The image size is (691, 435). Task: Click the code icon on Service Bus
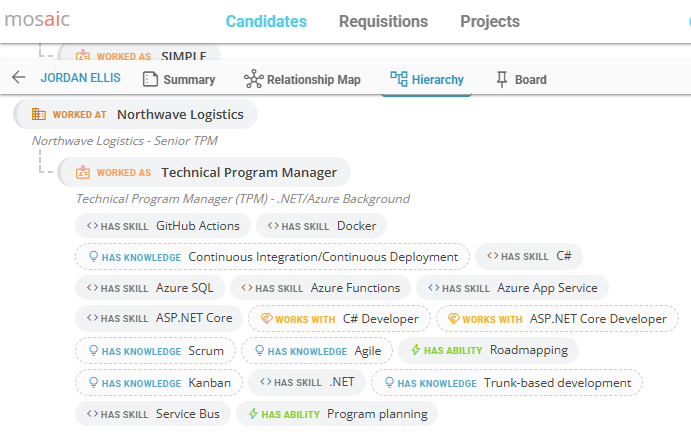point(93,414)
